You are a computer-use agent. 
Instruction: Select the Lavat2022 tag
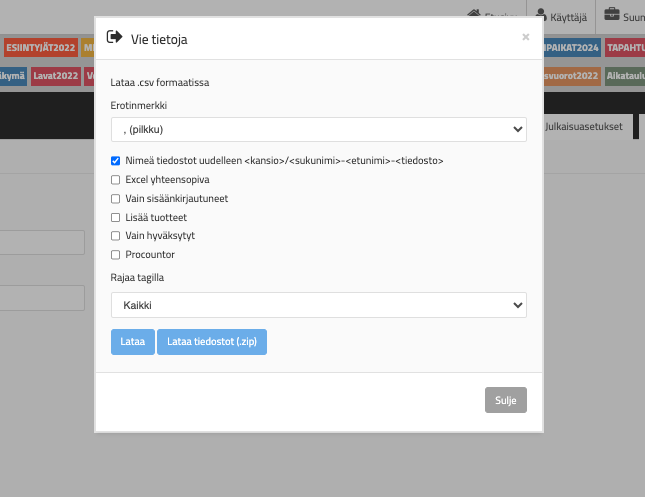point(55,75)
